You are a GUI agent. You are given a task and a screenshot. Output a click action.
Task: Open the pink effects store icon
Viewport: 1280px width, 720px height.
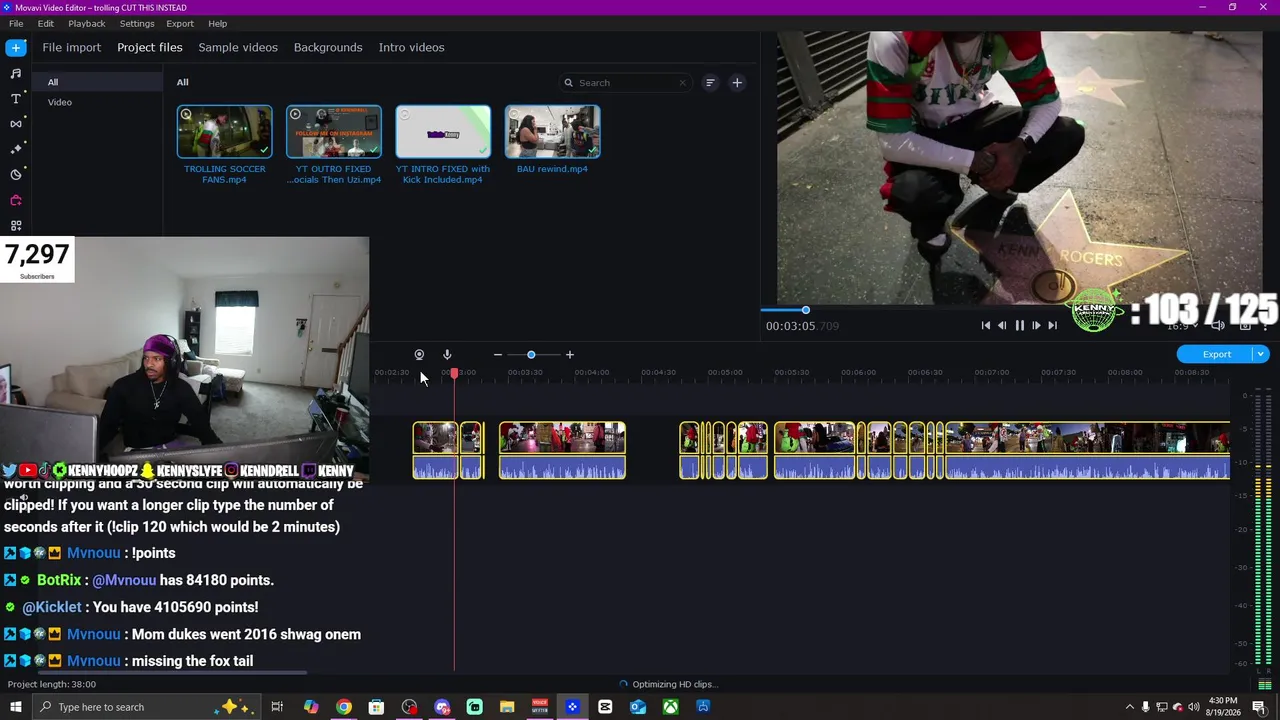click(x=16, y=200)
